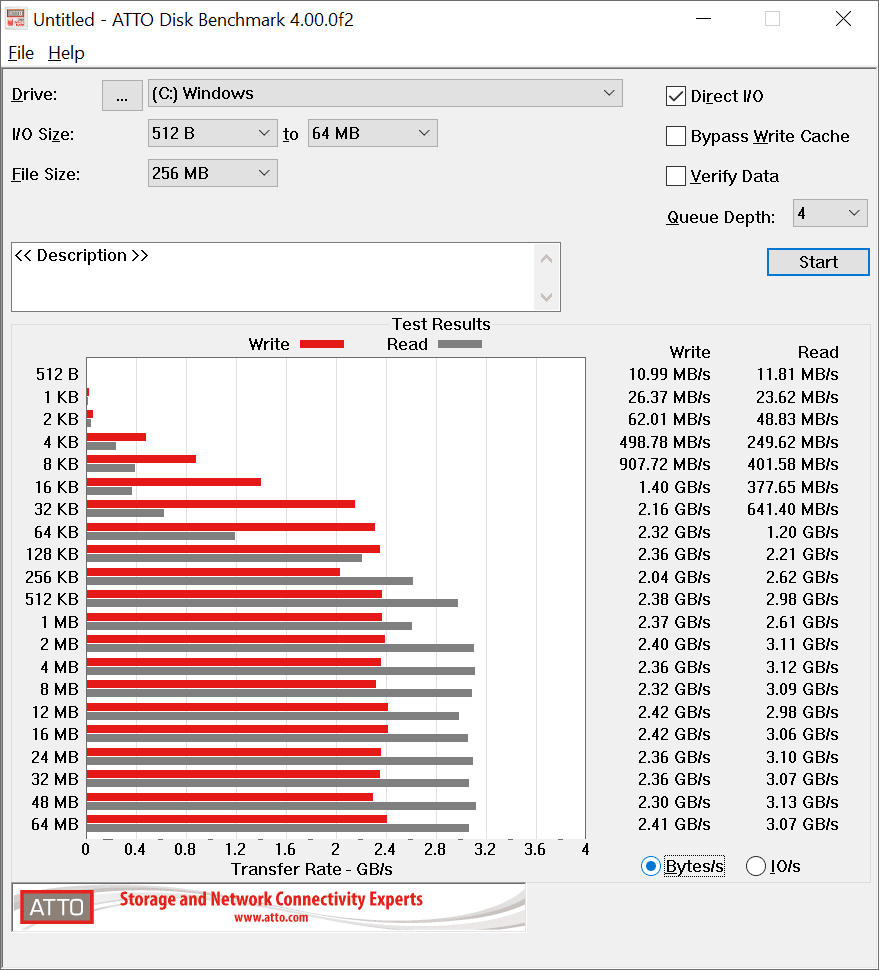Viewport: 879px width, 970px height.
Task: Close the ATTO Disk Benchmark window
Action: pos(843,19)
